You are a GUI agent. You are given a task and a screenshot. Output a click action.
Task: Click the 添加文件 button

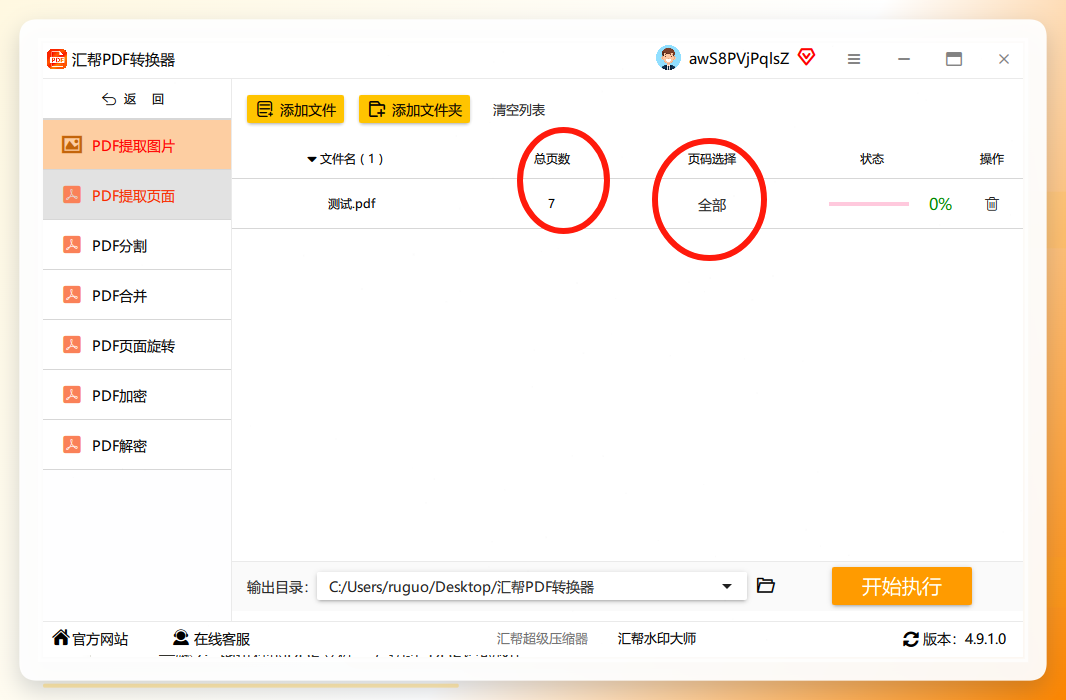pos(295,109)
